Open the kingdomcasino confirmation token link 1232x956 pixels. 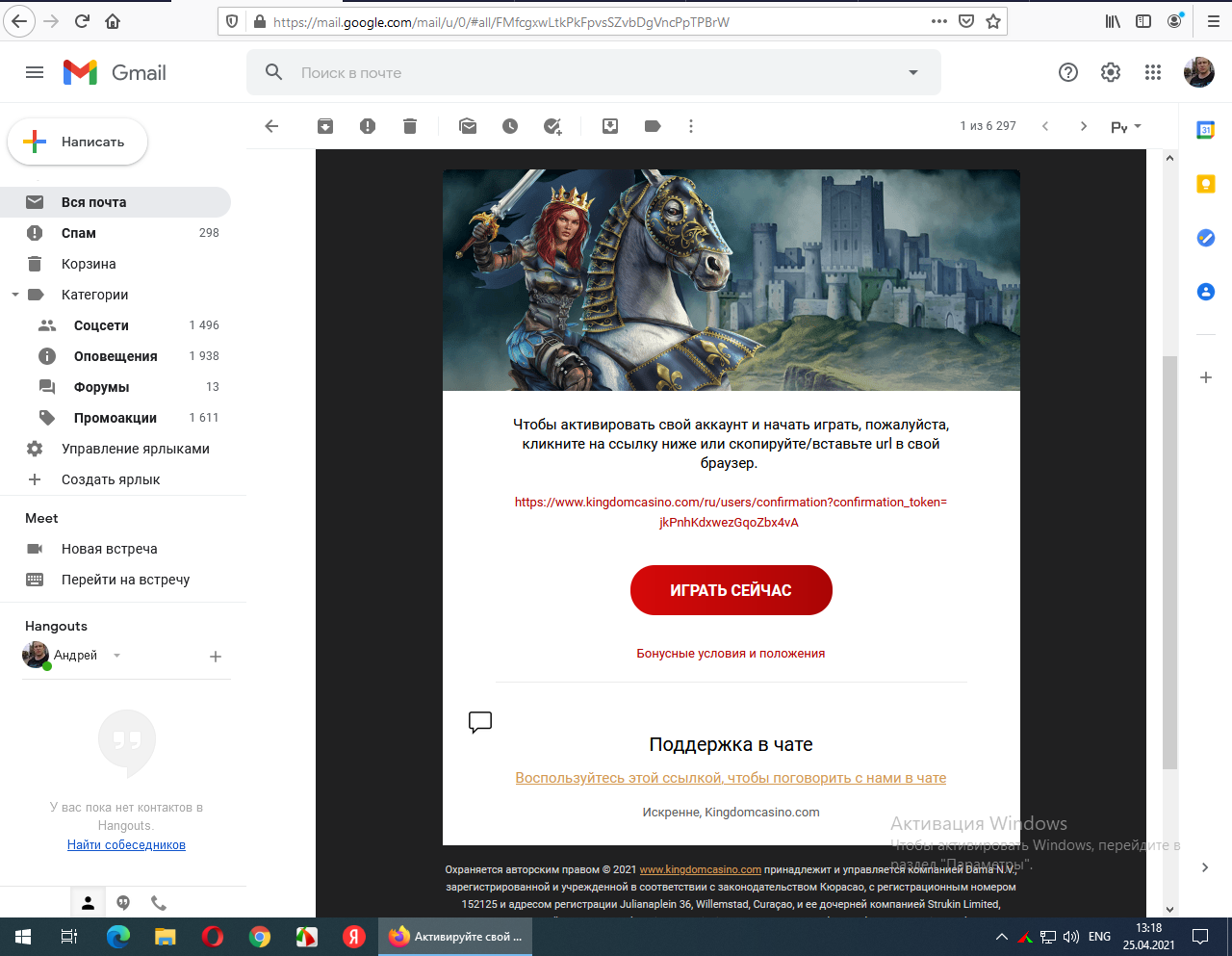click(x=731, y=512)
